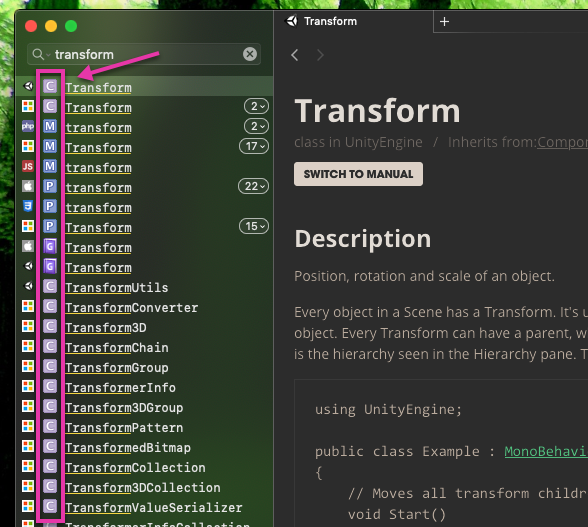Select the TransformerInfo result
588x527 pixels.
click(x=120, y=387)
